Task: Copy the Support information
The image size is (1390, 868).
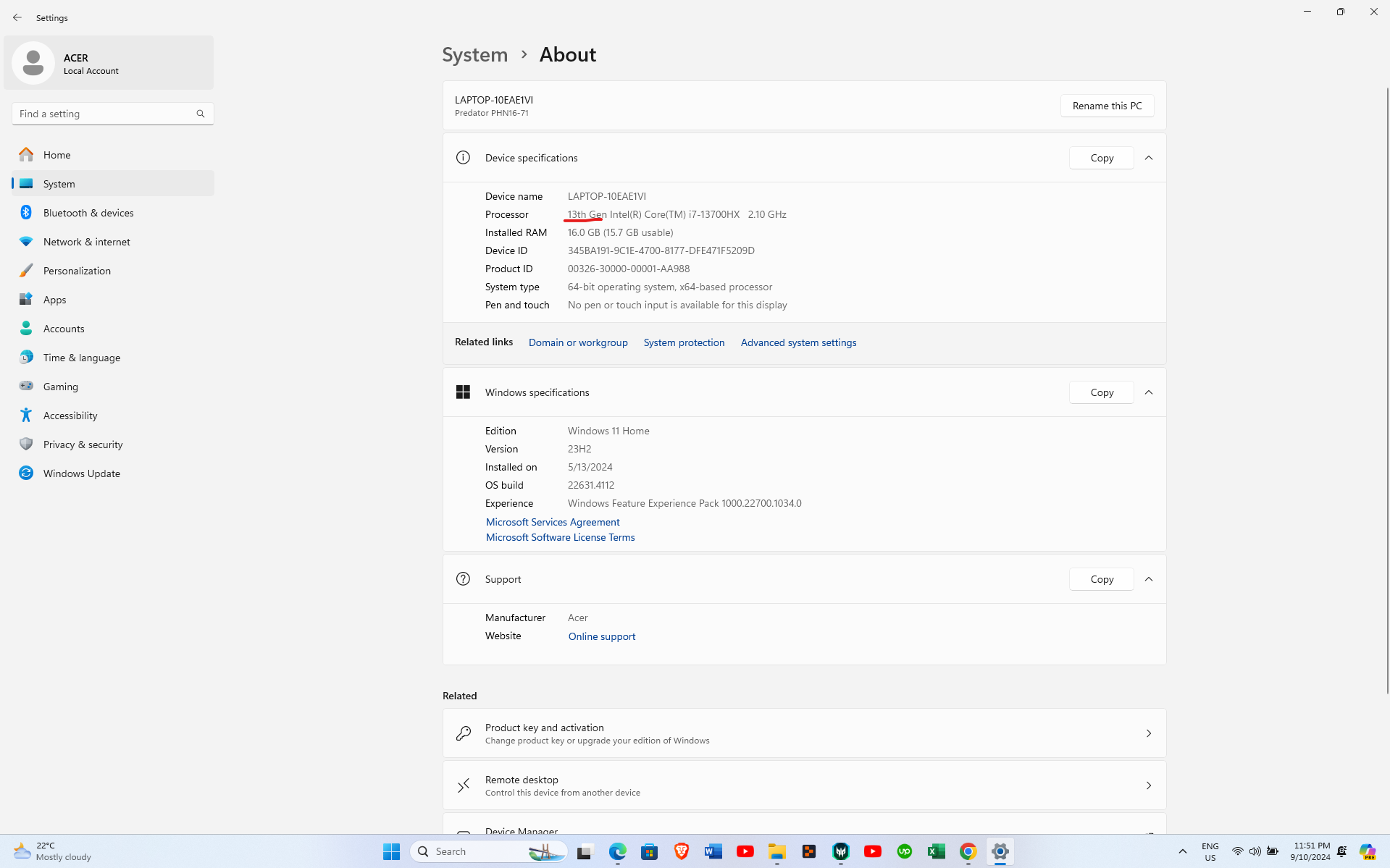Action: [1102, 579]
